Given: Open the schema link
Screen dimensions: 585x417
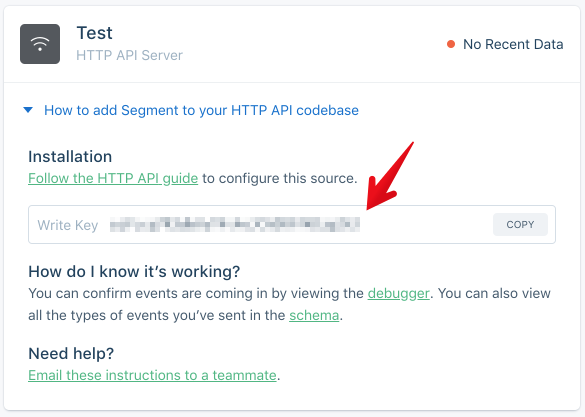Looking at the screenshot, I should point(314,316).
